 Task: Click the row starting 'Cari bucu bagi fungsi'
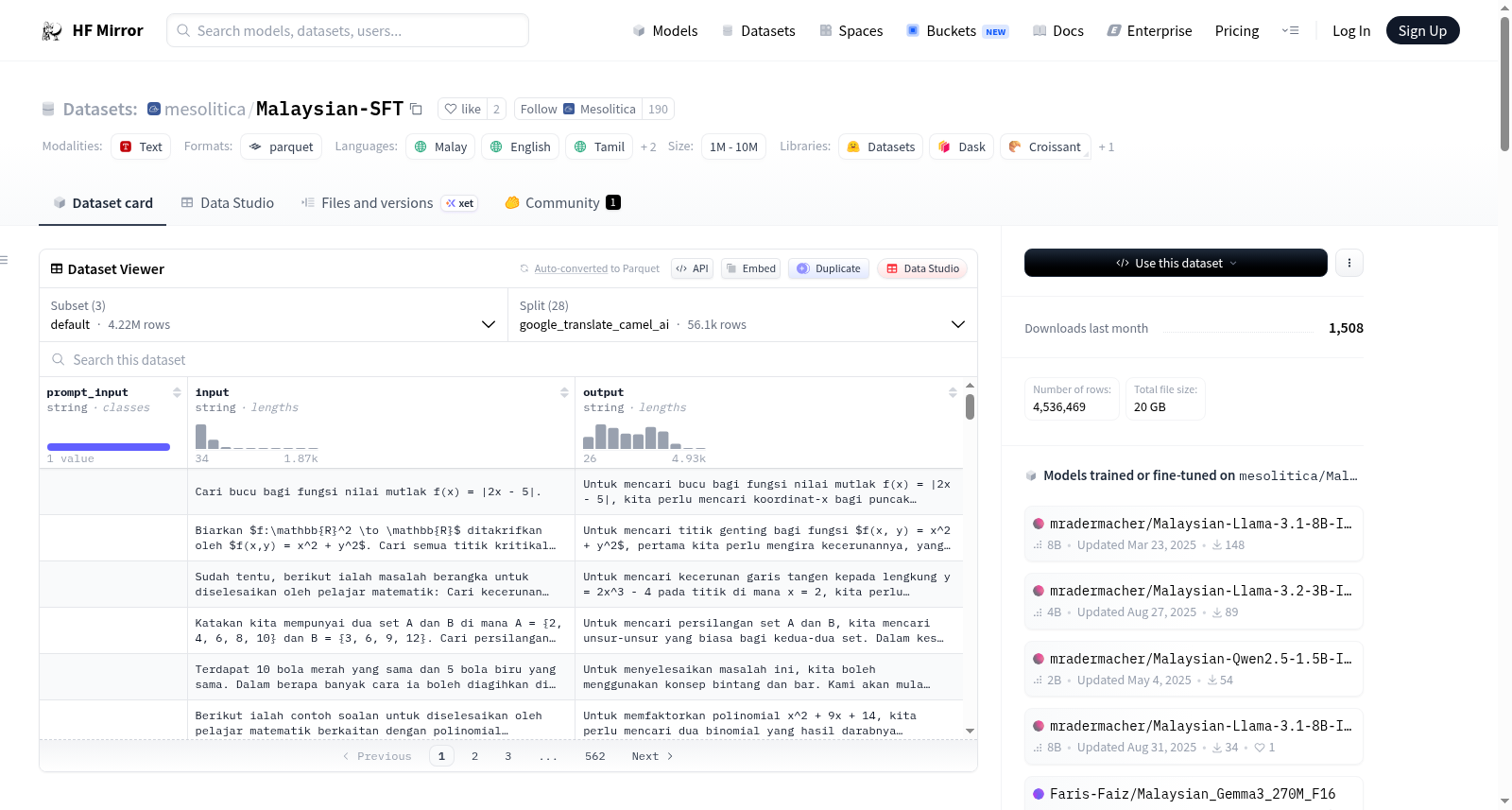coord(501,491)
